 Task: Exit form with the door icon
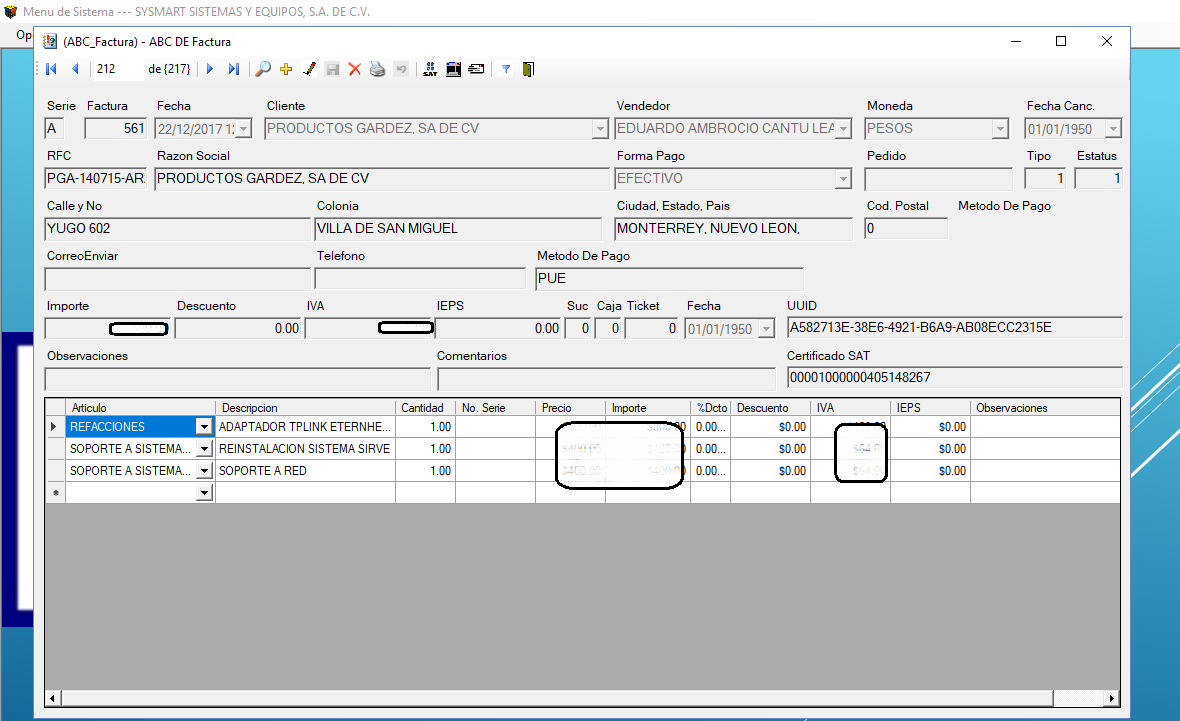[528, 69]
